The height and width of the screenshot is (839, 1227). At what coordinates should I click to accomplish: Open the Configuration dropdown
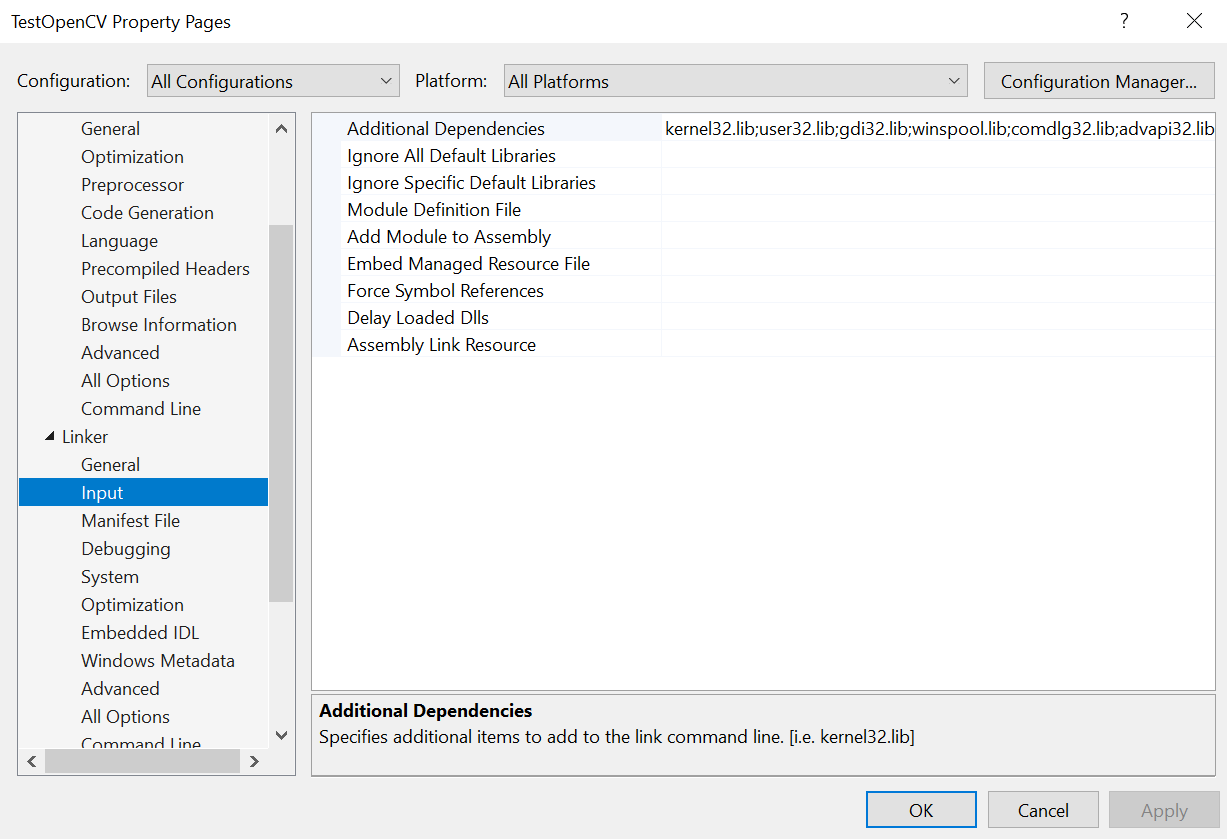click(x=385, y=80)
